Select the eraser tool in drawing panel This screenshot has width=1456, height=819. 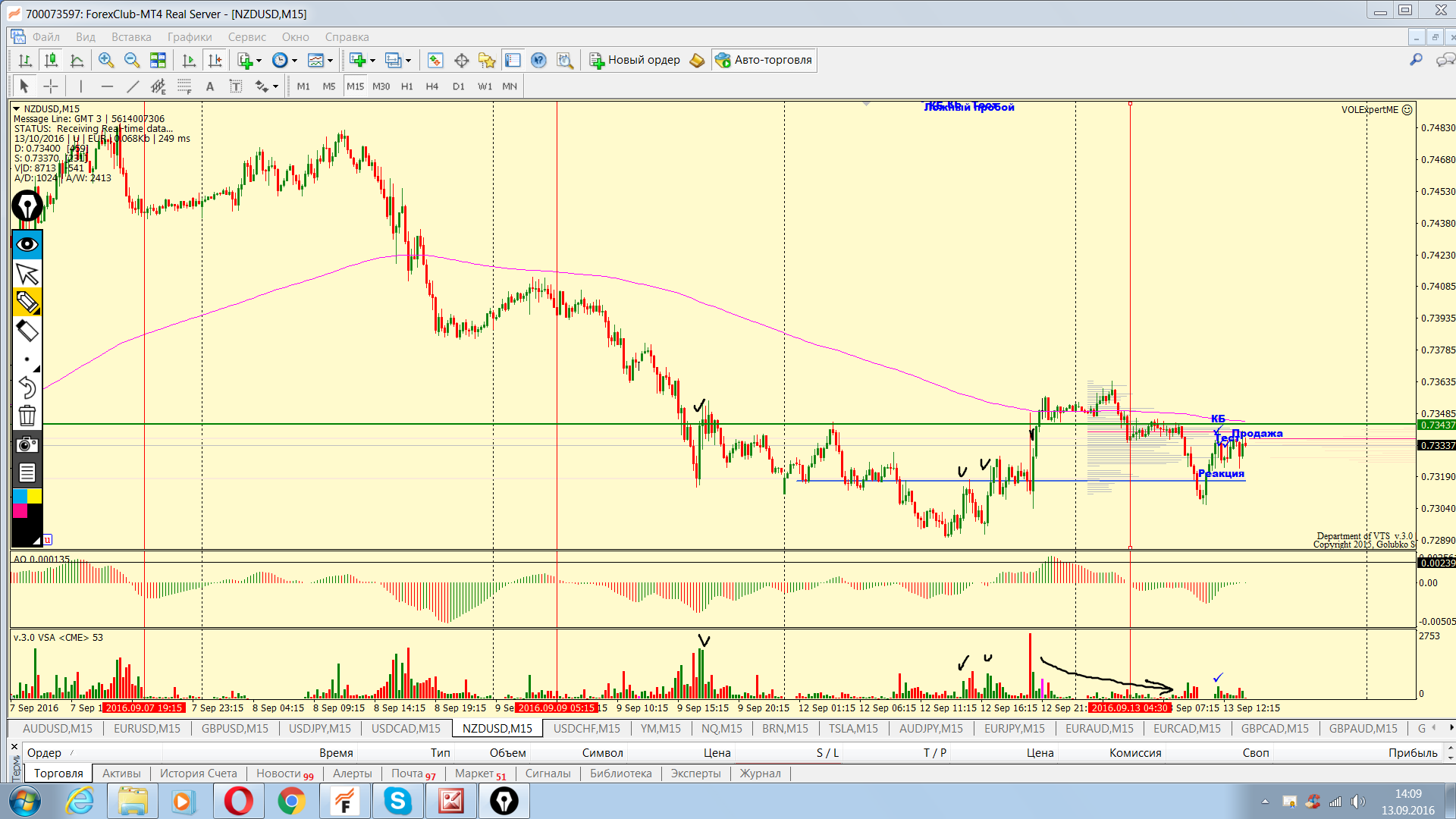click(x=27, y=331)
